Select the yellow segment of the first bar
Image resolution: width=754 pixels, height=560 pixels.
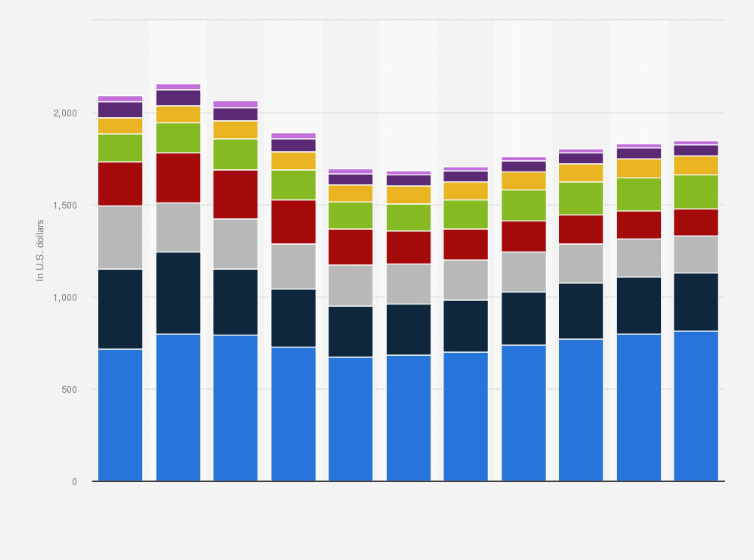(x=120, y=126)
